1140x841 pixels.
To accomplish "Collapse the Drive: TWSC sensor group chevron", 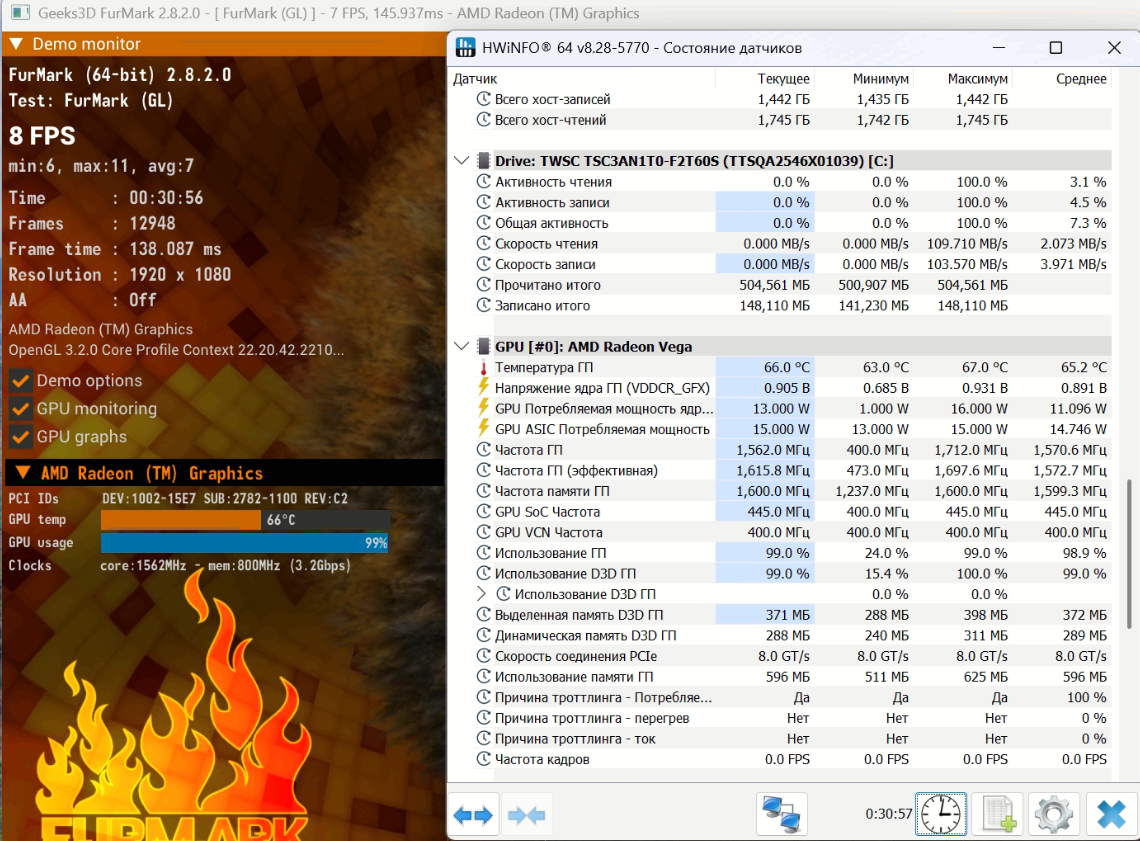I will pyautogui.click(x=461, y=161).
